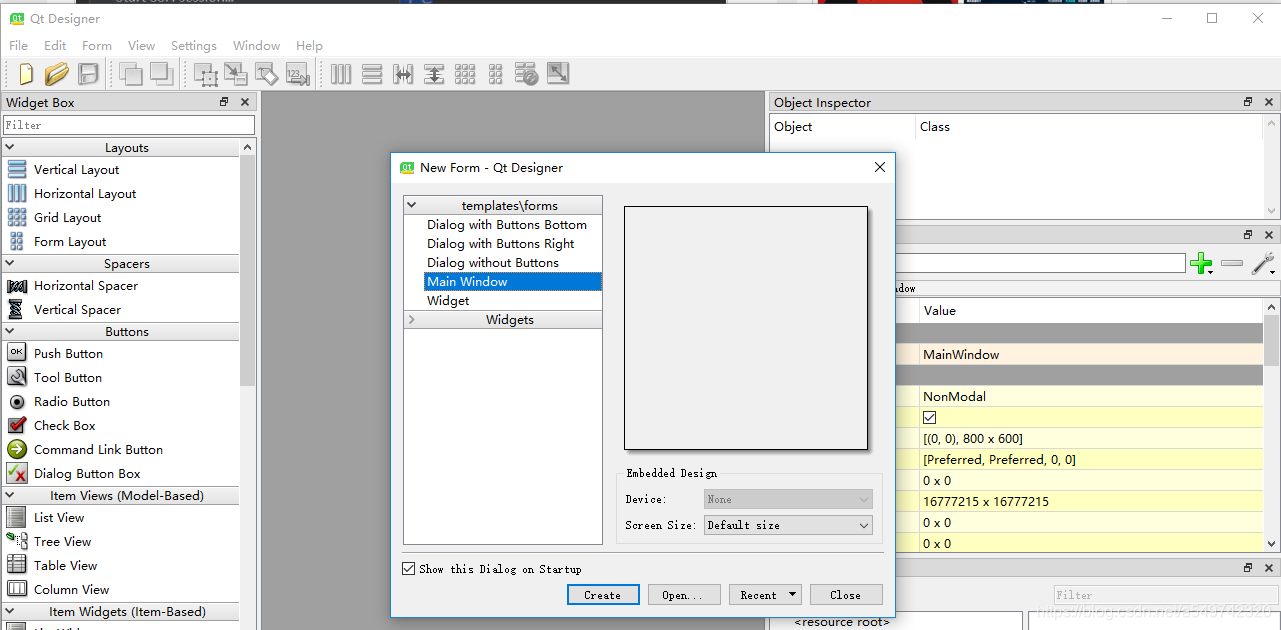Open the Settings menu

coord(194,46)
